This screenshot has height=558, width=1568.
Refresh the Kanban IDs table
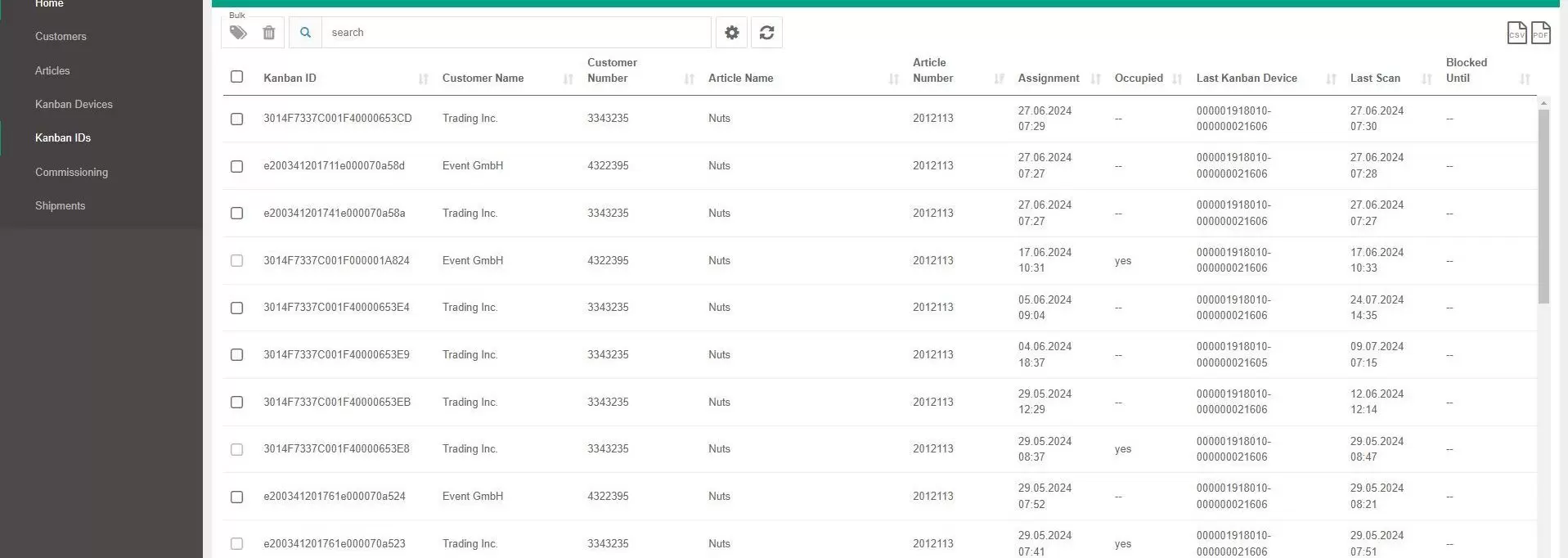point(766,33)
